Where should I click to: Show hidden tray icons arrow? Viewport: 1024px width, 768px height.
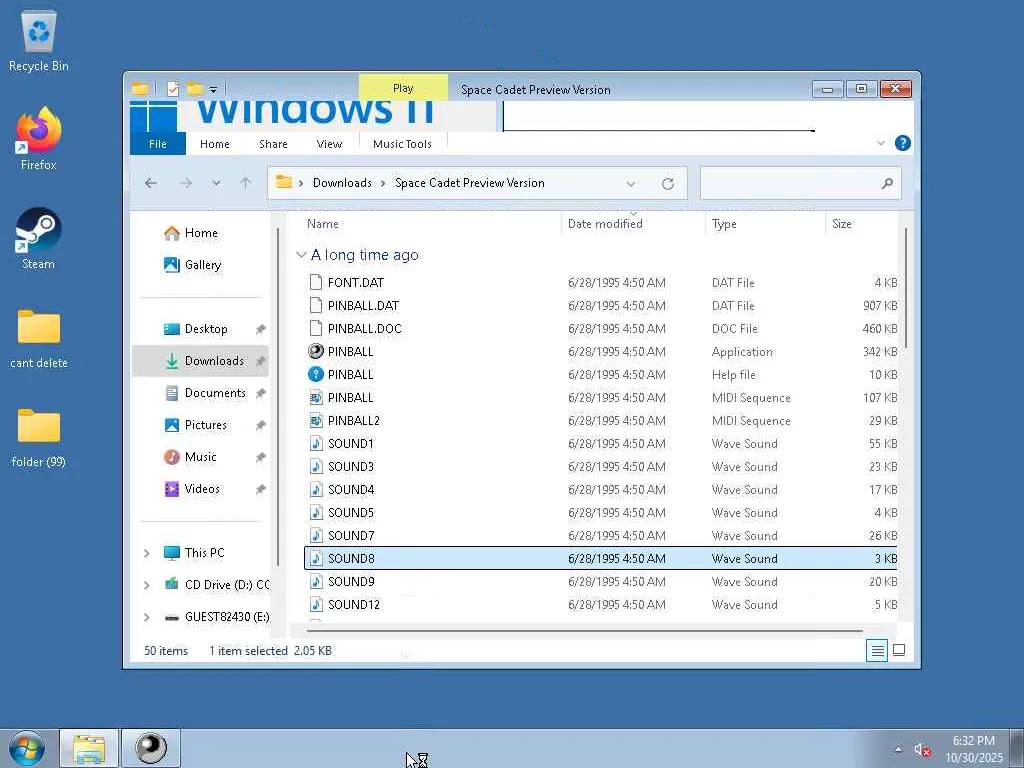tap(898, 750)
